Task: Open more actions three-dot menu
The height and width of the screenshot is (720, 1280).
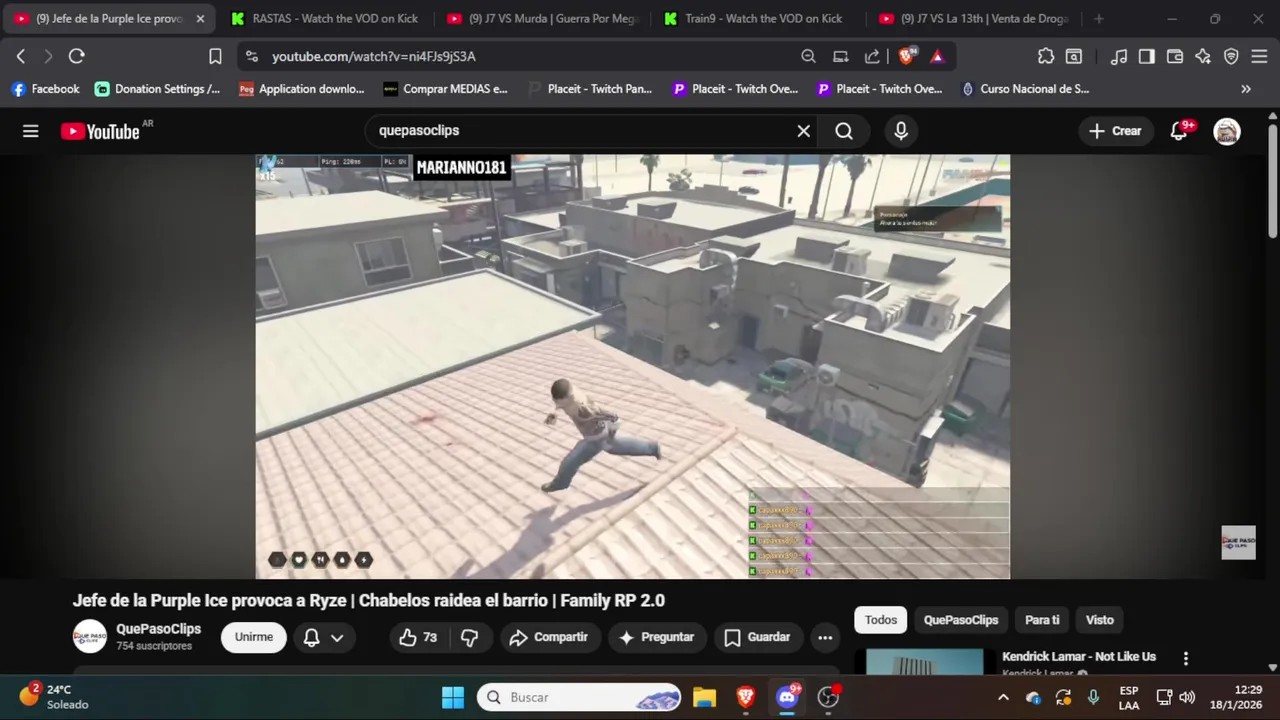Action: coord(825,637)
